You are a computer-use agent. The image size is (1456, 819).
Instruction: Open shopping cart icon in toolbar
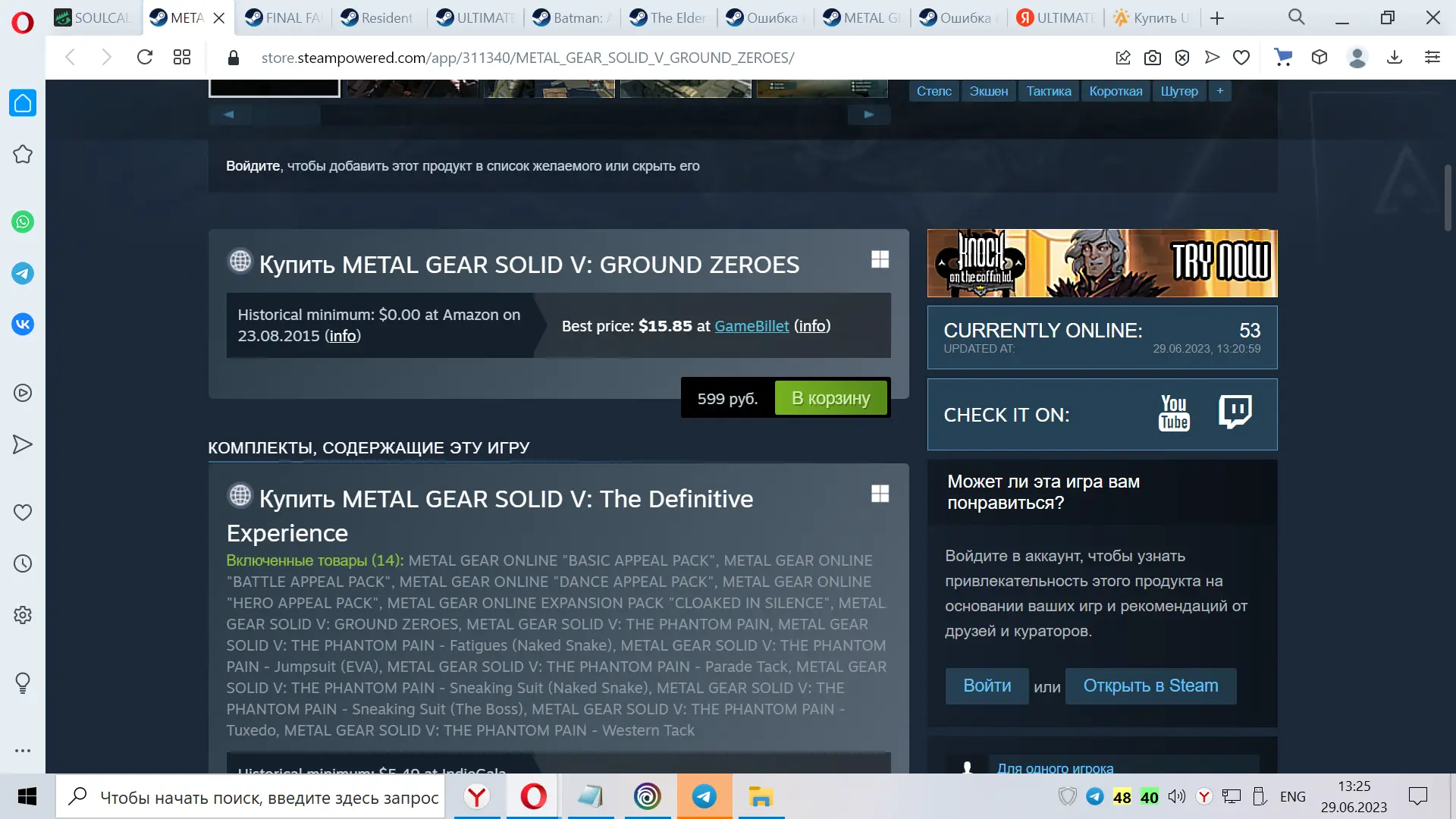point(1283,58)
